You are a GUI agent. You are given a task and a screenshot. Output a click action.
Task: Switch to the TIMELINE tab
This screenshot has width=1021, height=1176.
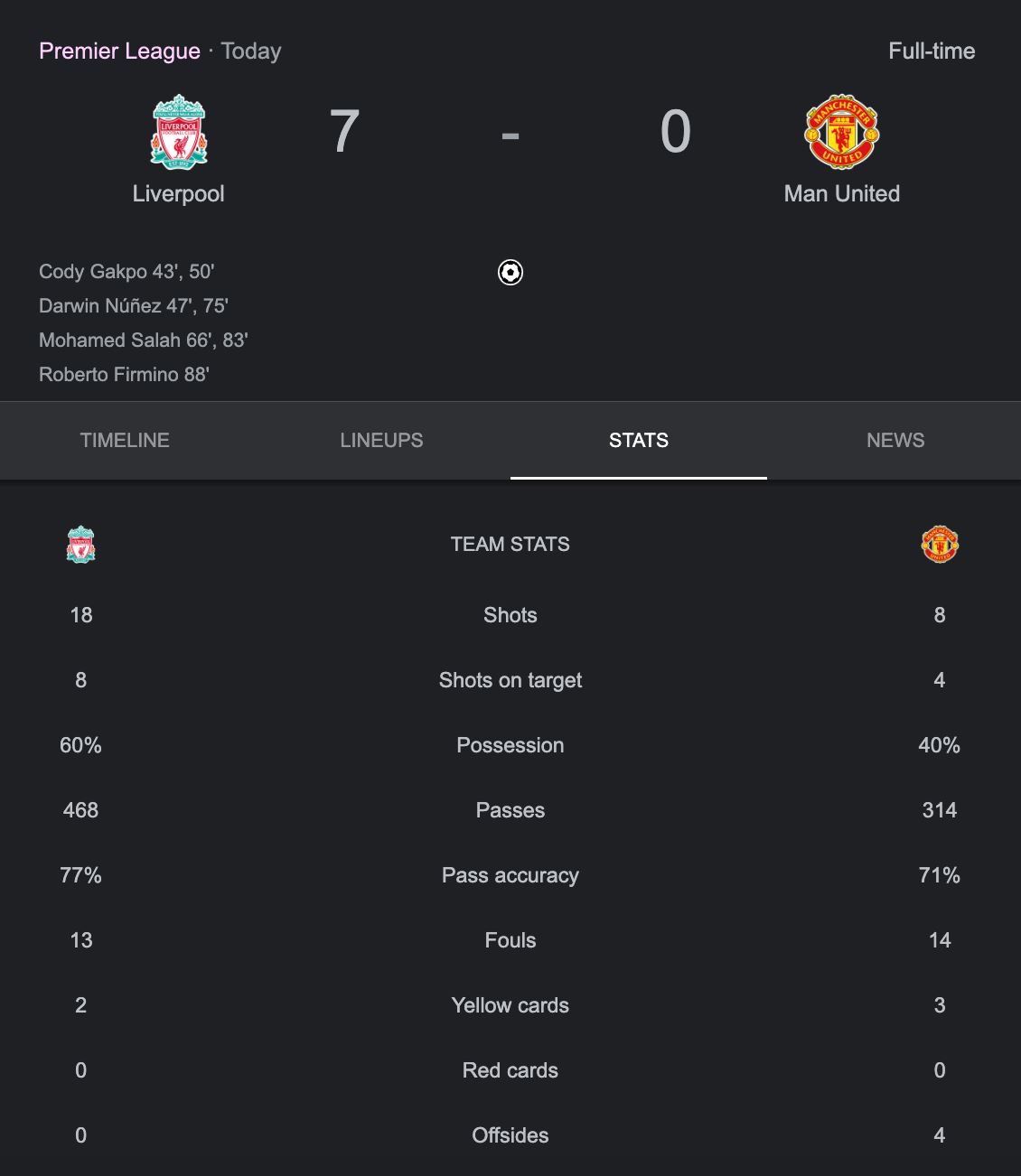[125, 440]
